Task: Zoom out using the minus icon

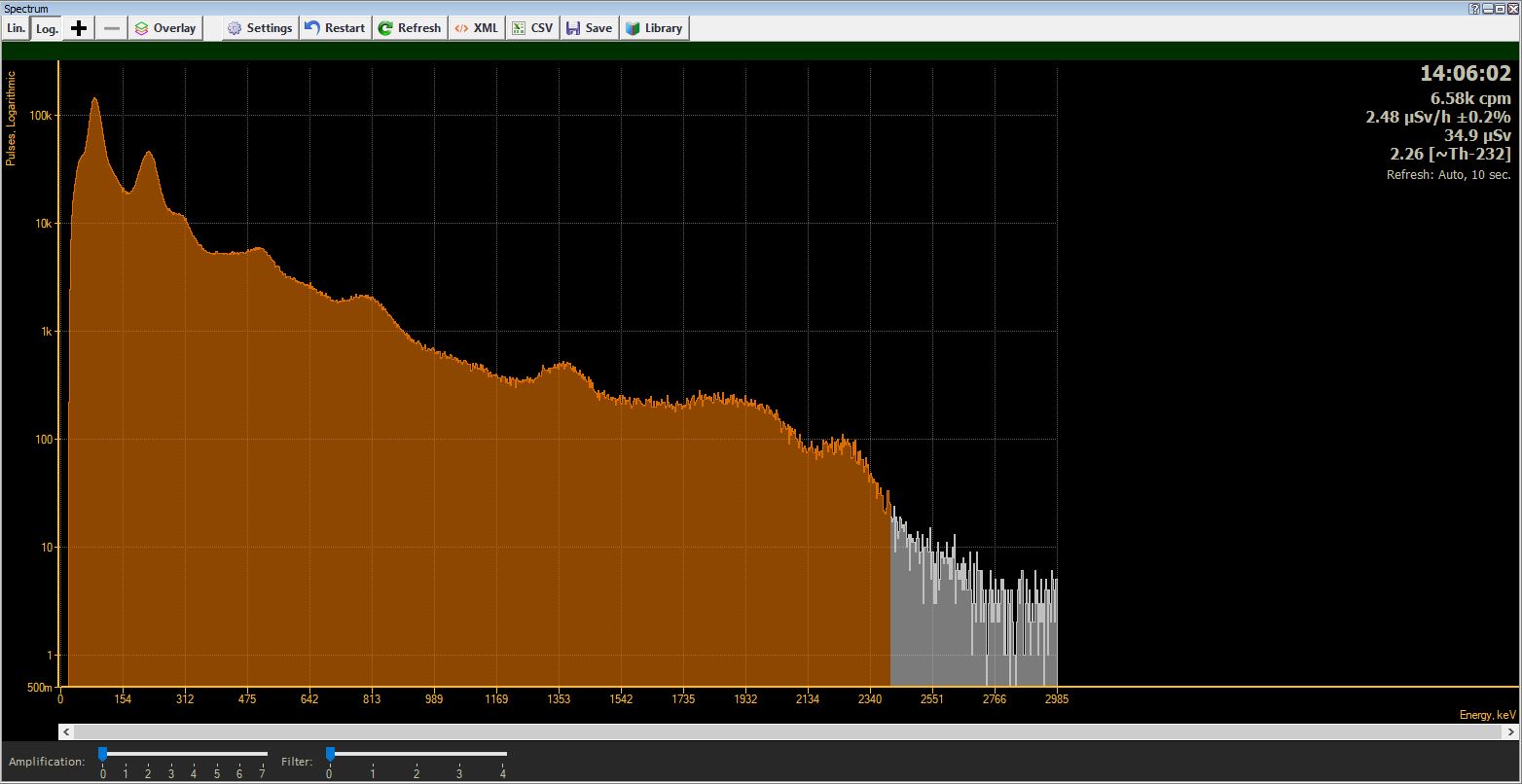Action: (112, 28)
